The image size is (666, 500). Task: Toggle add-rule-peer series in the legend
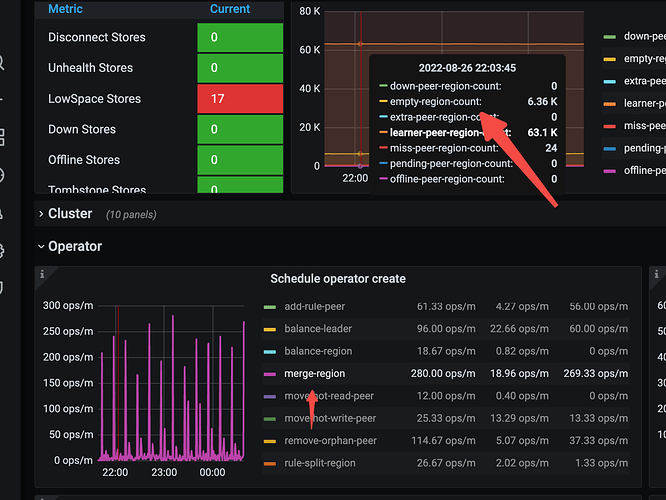[x=314, y=307]
